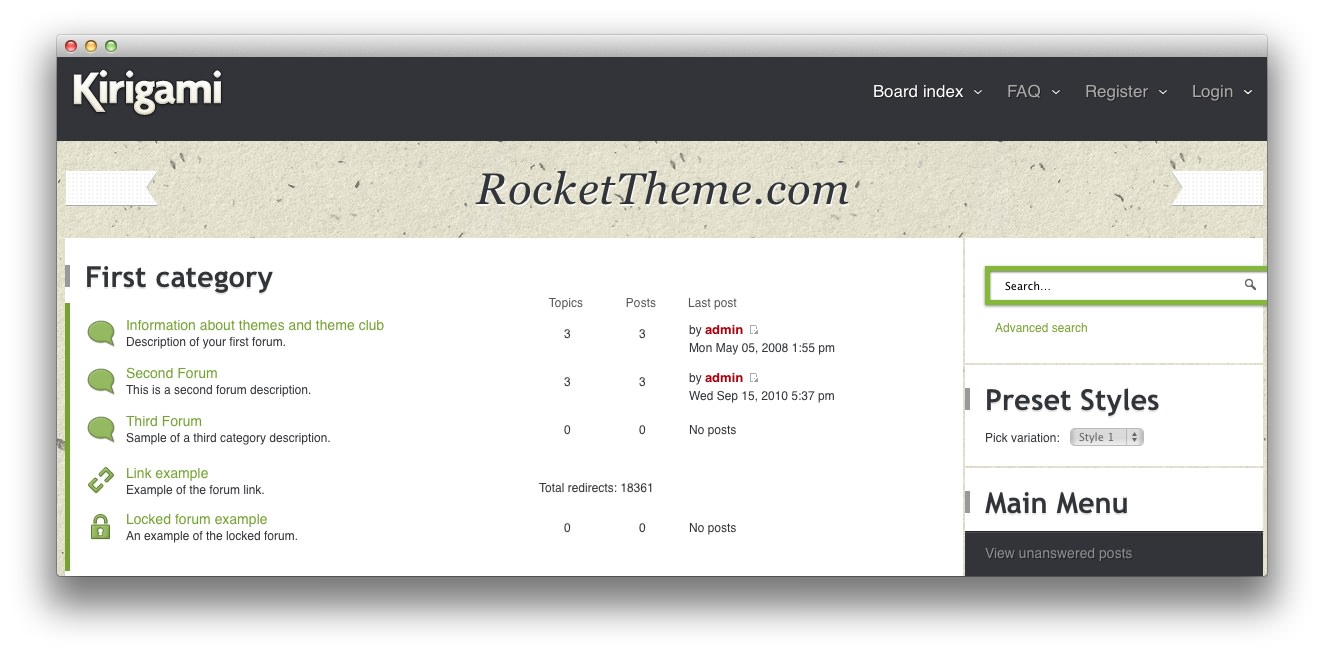Viewport: 1324px width, 655px height.
Task: Click the First category heading
Action: point(179,277)
